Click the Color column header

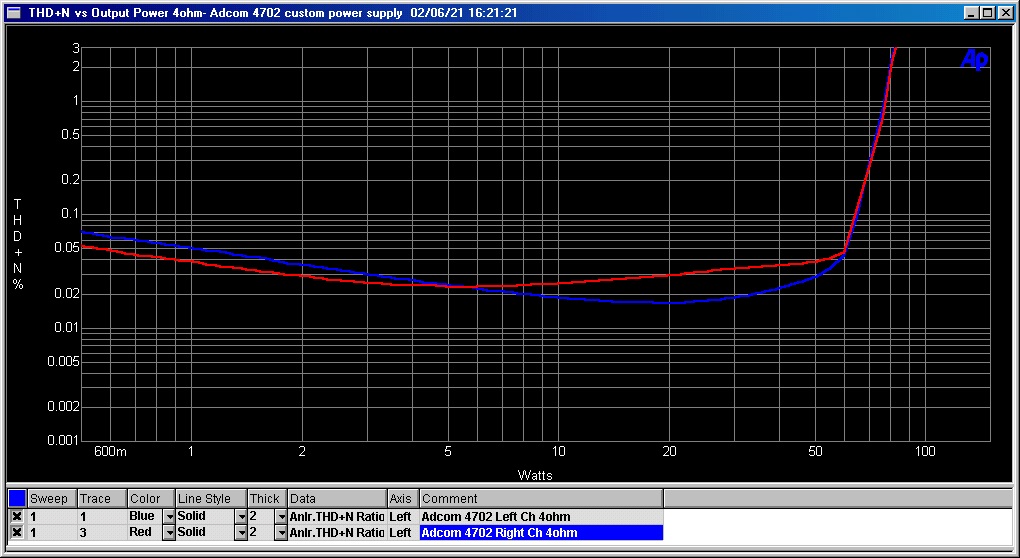152,499
